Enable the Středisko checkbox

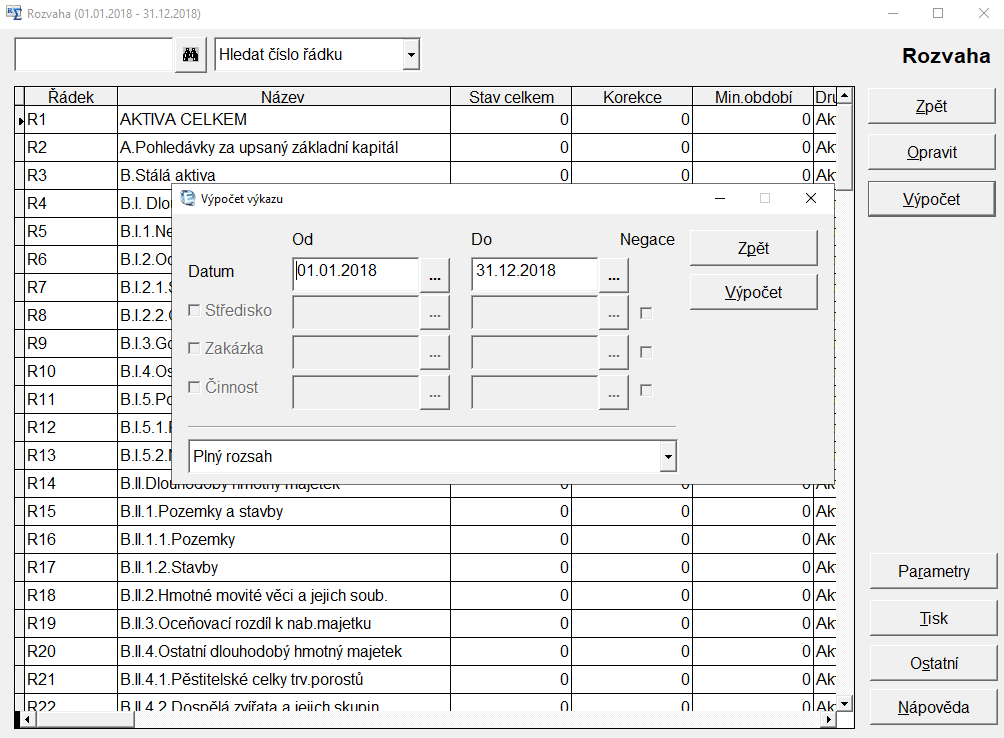[194, 311]
